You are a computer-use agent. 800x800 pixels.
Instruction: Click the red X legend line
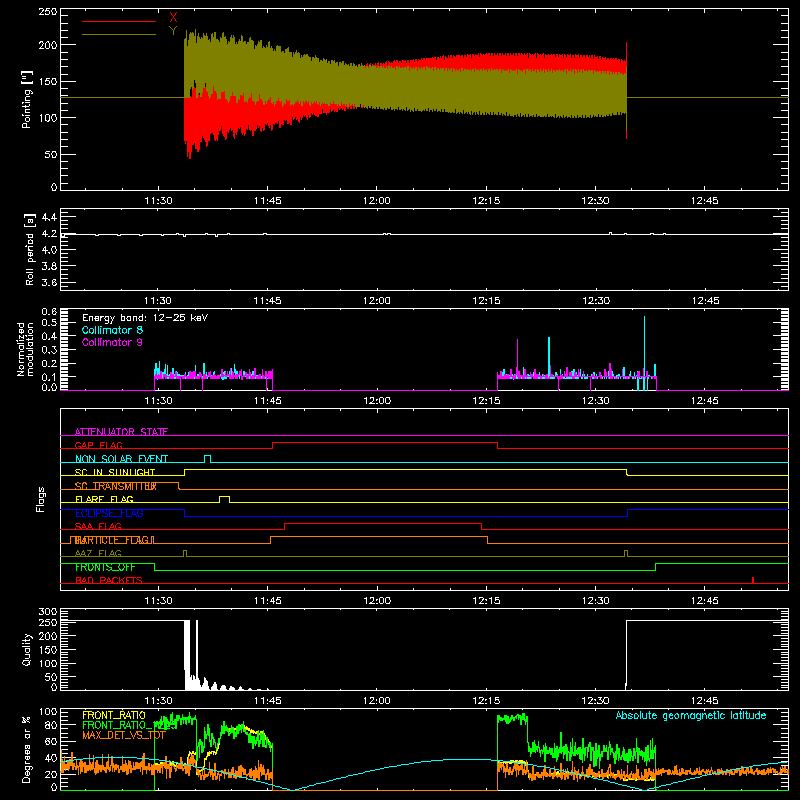click(119, 21)
